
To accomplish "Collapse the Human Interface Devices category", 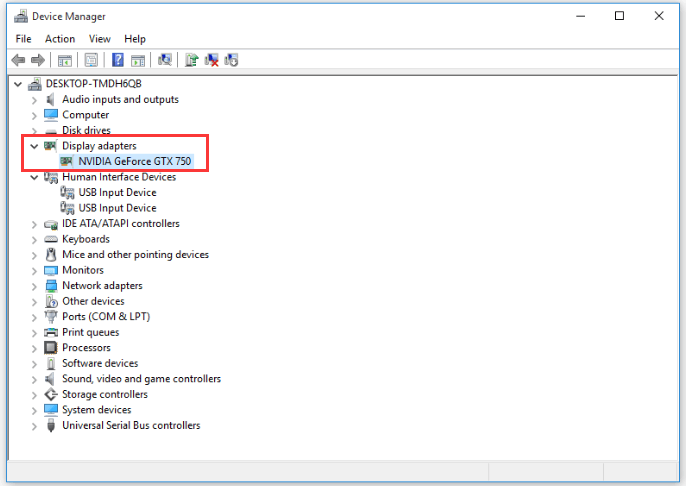I will (34, 177).
